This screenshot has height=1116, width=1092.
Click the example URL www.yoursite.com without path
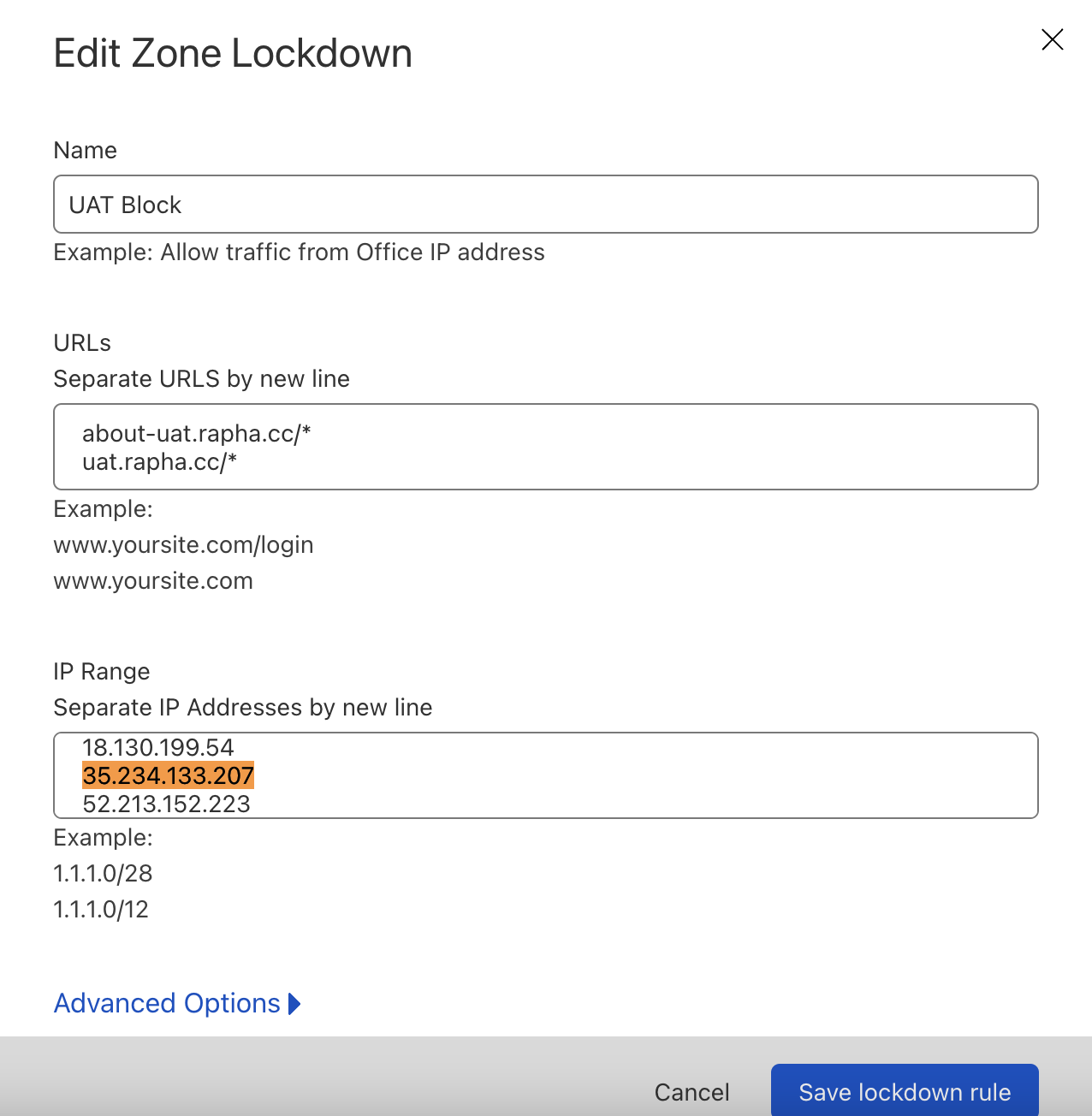153,581
